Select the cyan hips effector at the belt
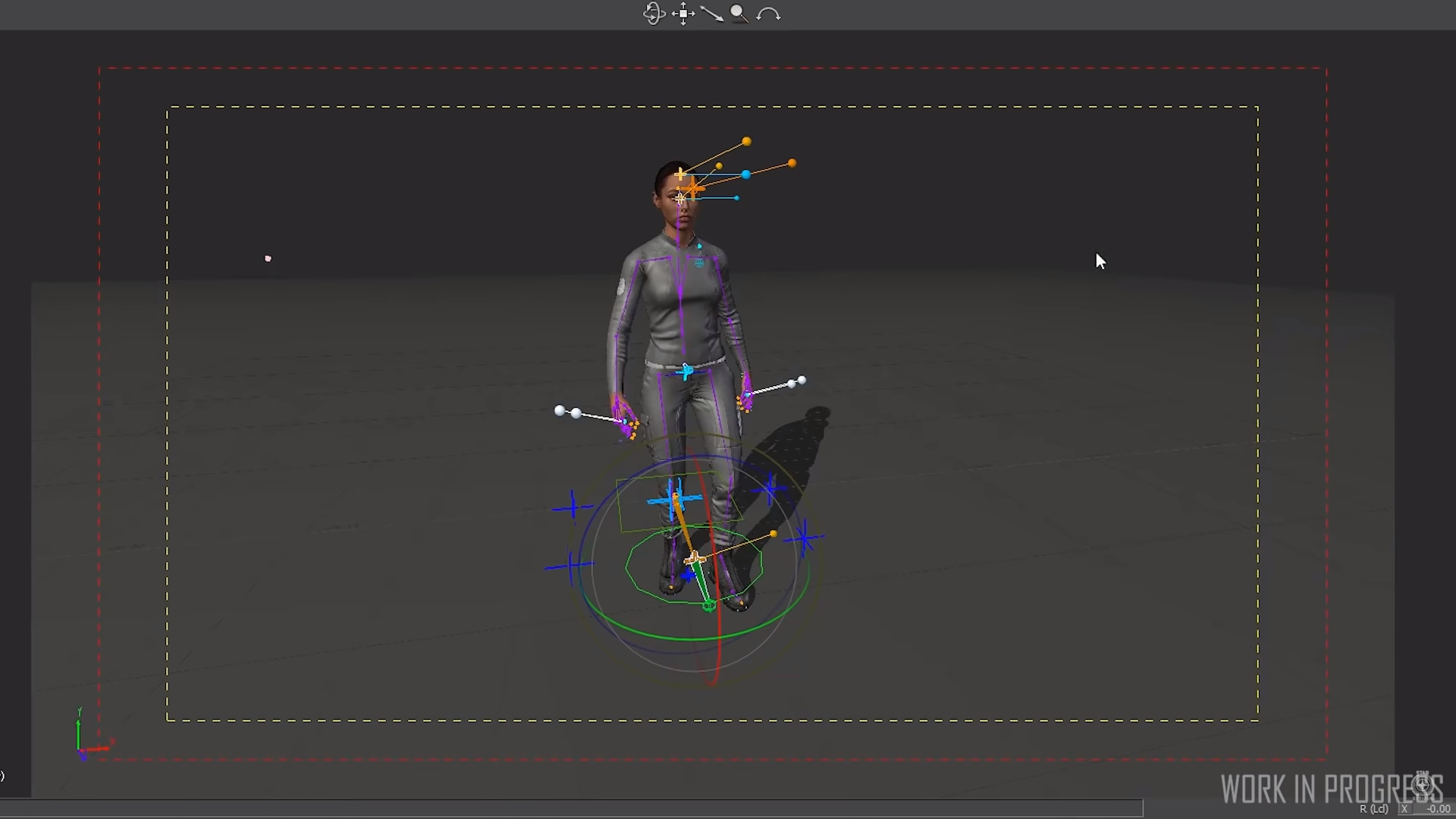 coord(686,372)
